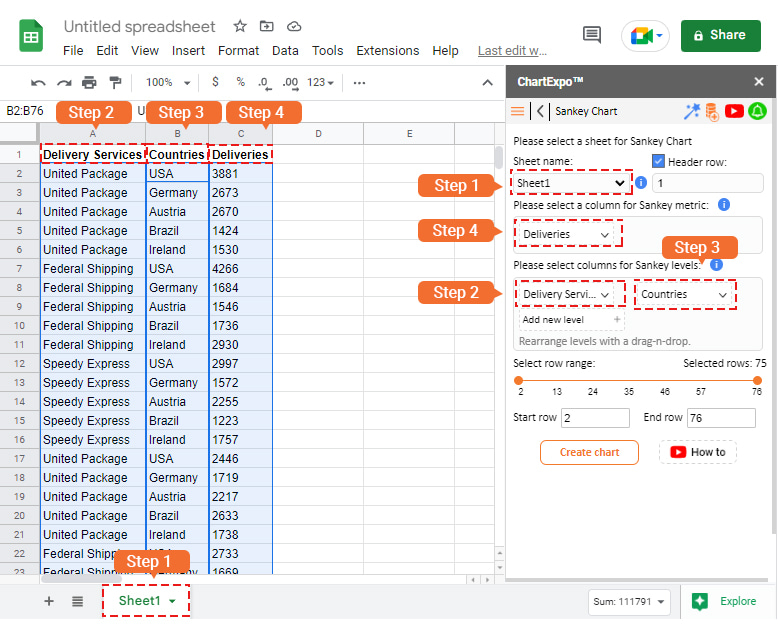Click the name box showing B2:B76
This screenshot has width=778, height=636.
(x=25, y=111)
